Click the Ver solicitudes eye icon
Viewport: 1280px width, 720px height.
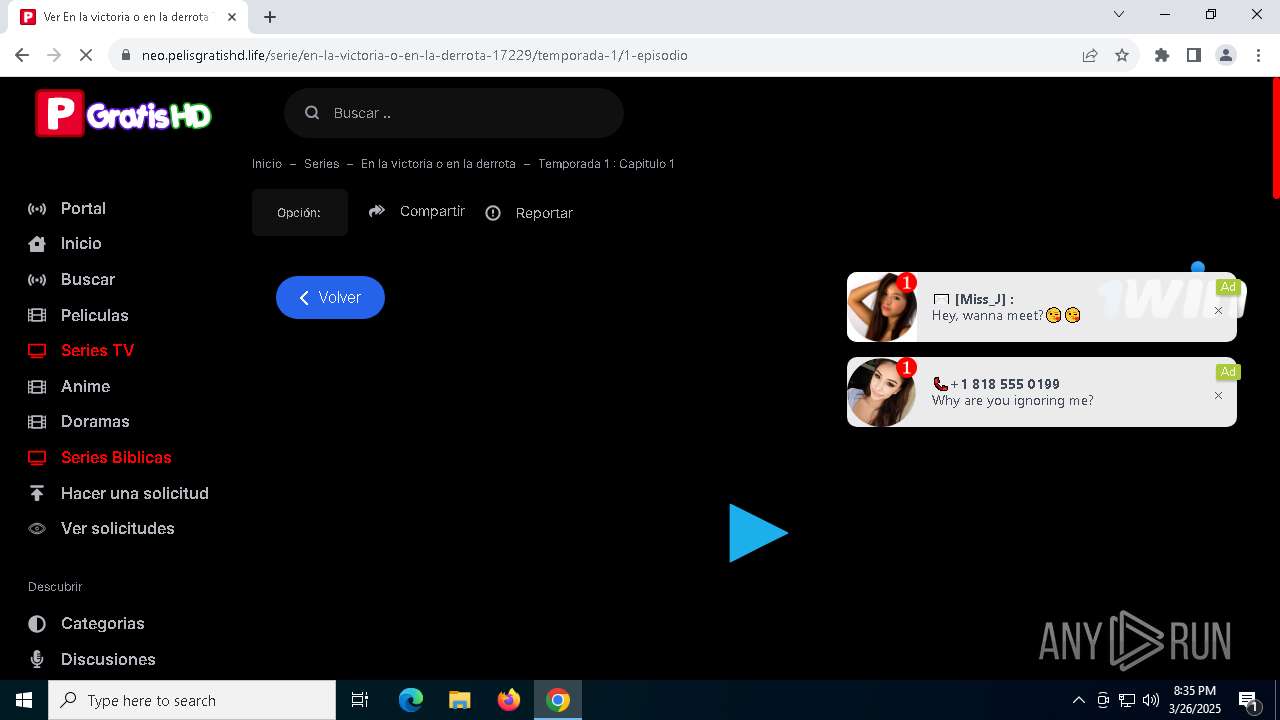click(37, 529)
